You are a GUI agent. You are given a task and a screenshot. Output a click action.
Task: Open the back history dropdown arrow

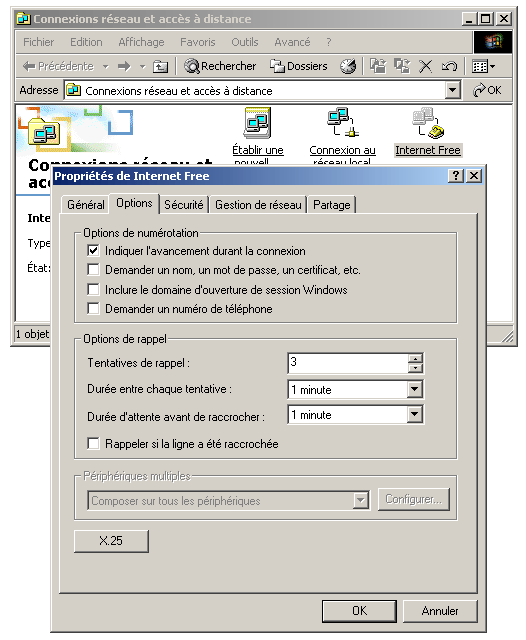pyautogui.click(x=105, y=66)
